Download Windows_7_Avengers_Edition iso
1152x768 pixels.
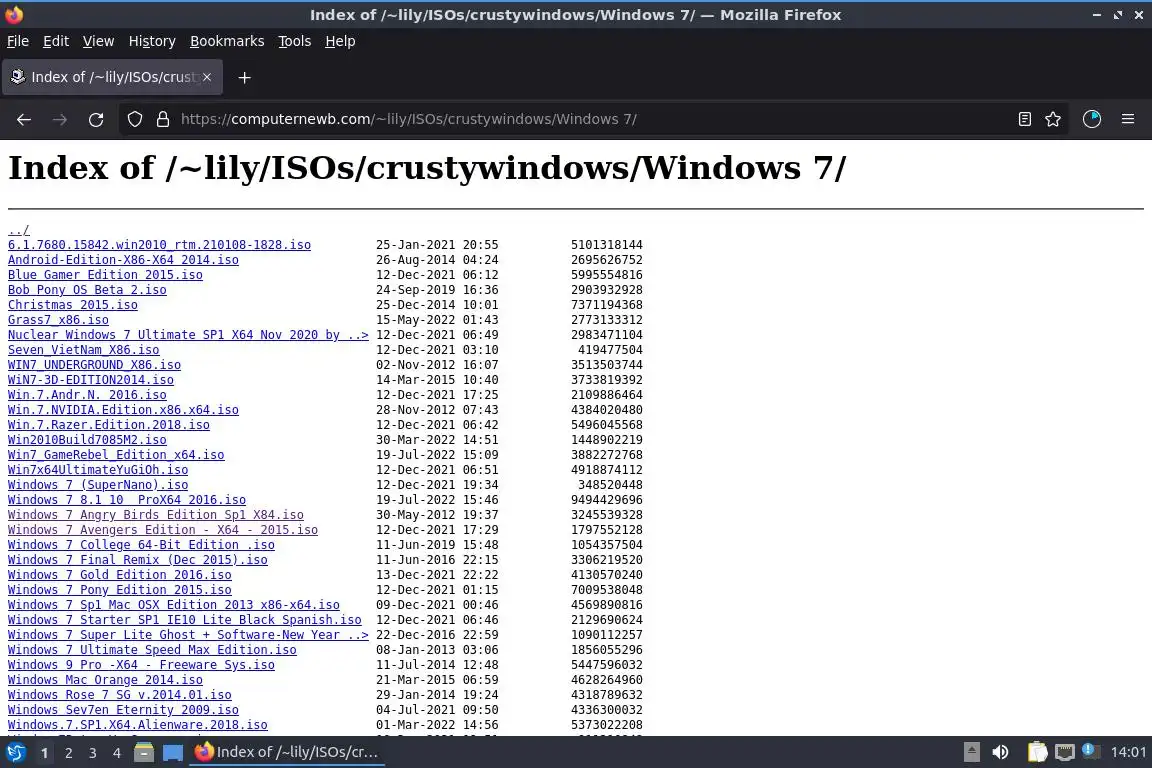click(x=163, y=530)
